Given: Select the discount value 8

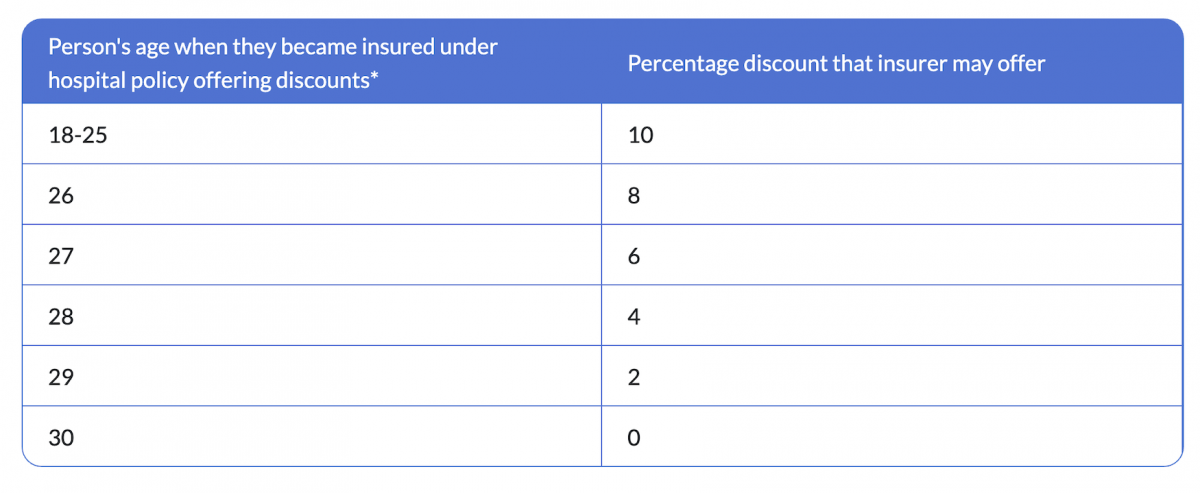Looking at the screenshot, I should tap(634, 196).
